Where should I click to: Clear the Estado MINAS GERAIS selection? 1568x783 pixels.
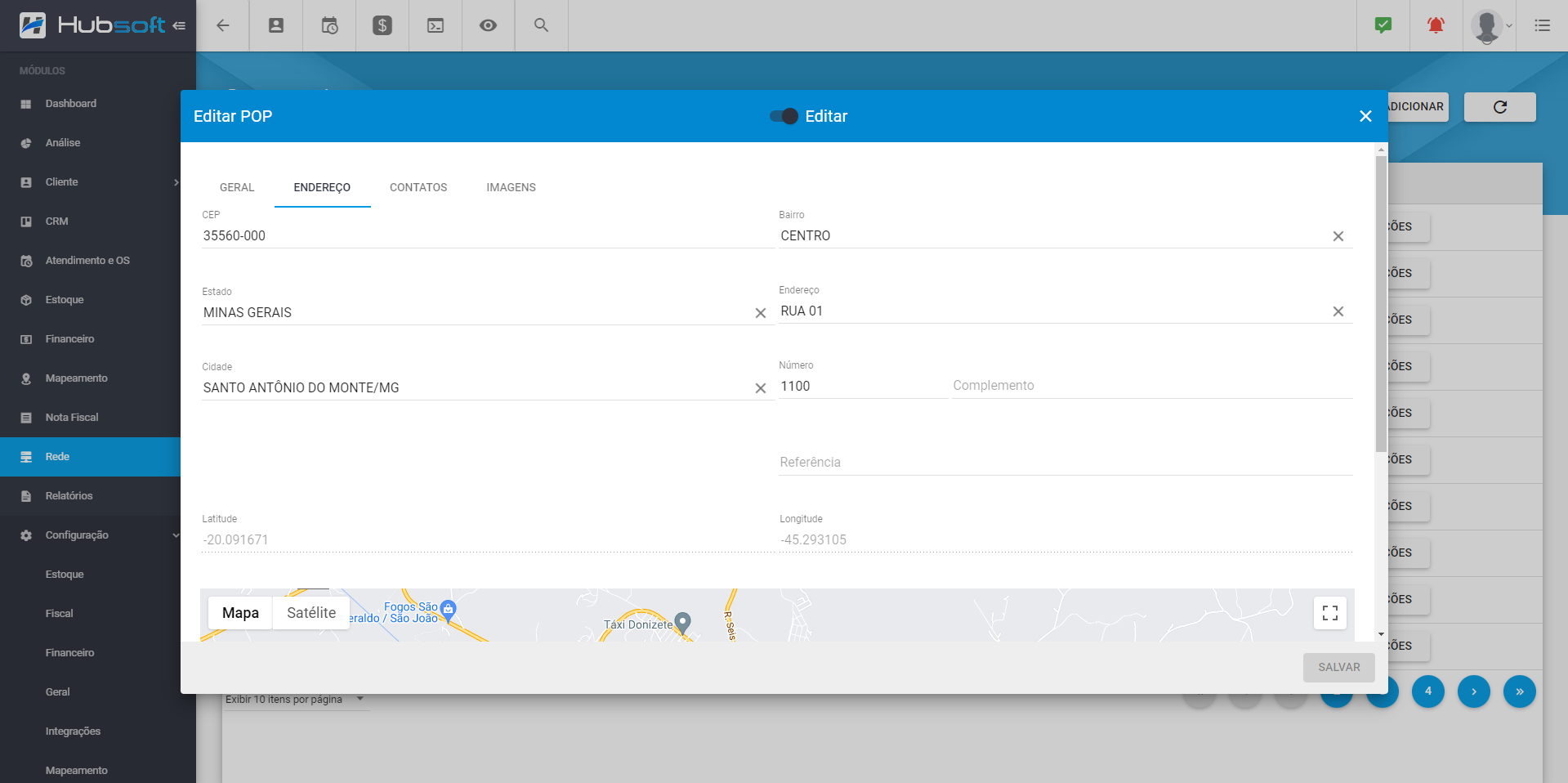pyautogui.click(x=761, y=313)
